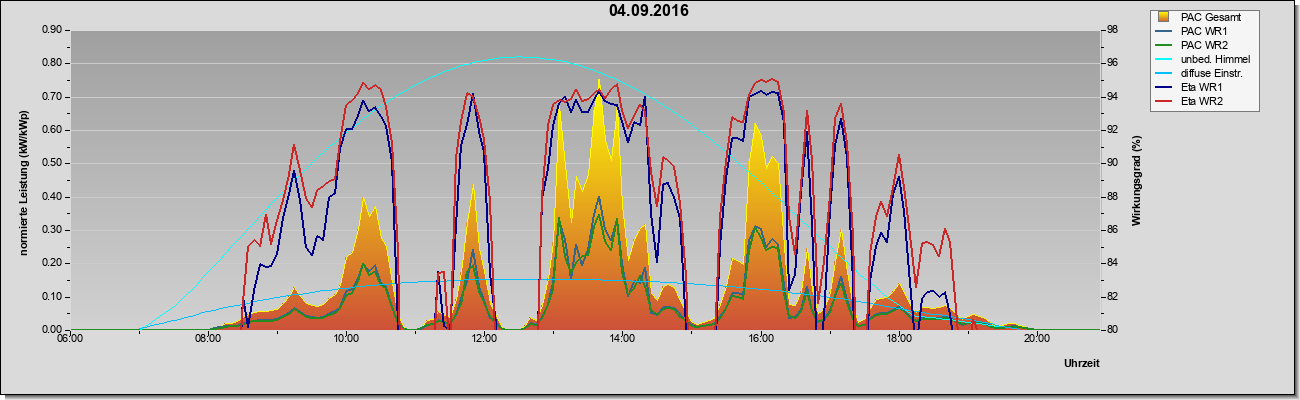Click the 80 efficiency axis value
Screen dimensions: 1300x400
[1112, 330]
